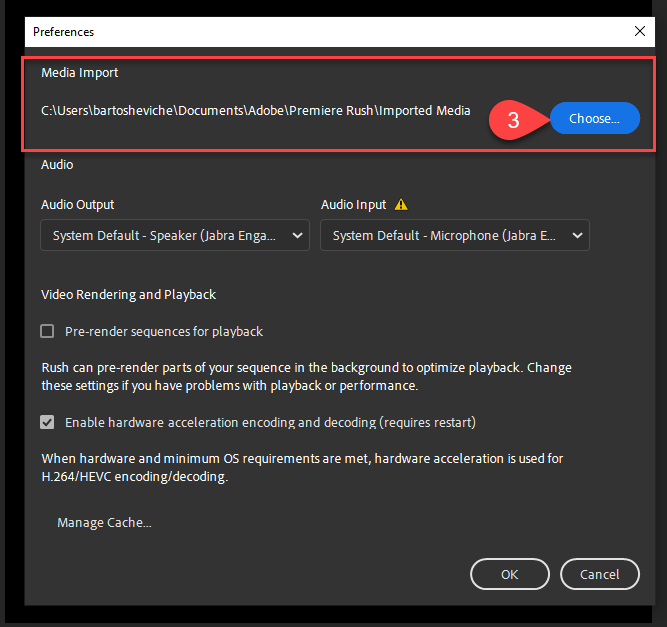Click the pre-render description paragraph
Screen dimensions: 667x627
(306, 376)
